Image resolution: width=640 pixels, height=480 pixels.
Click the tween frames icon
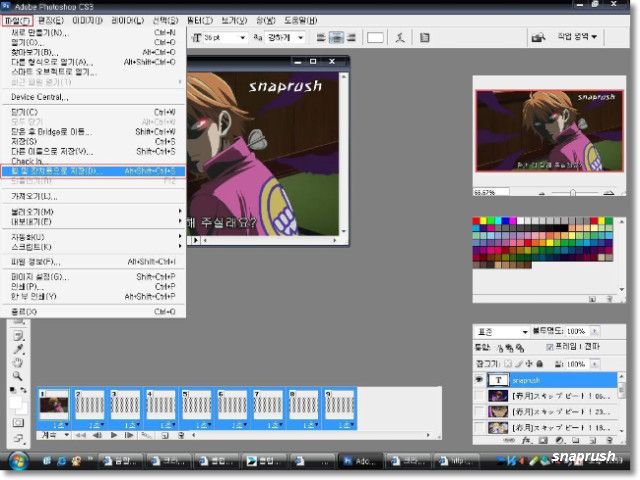(146, 436)
